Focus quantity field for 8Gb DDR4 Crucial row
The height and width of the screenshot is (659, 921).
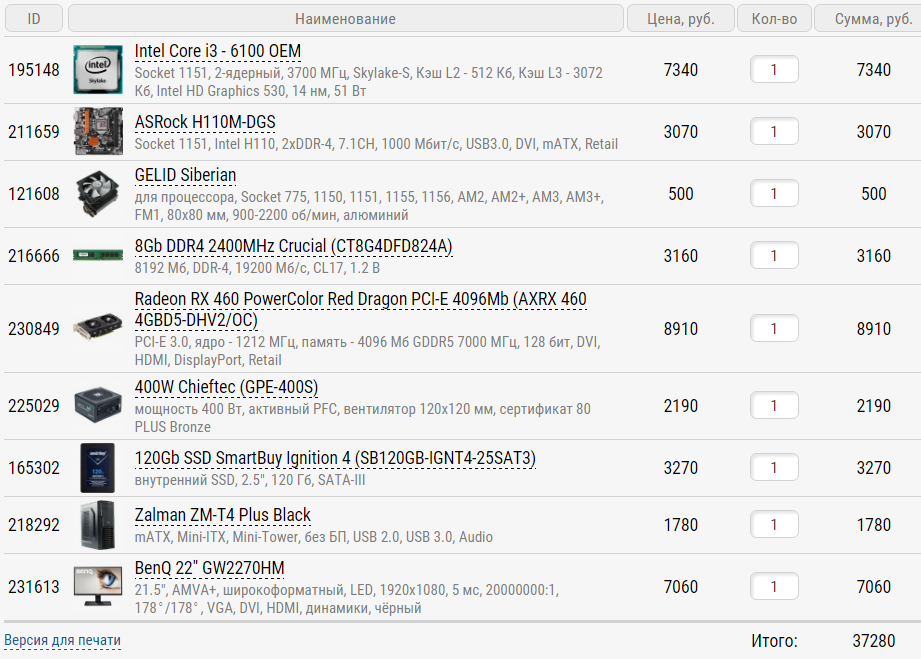774,255
